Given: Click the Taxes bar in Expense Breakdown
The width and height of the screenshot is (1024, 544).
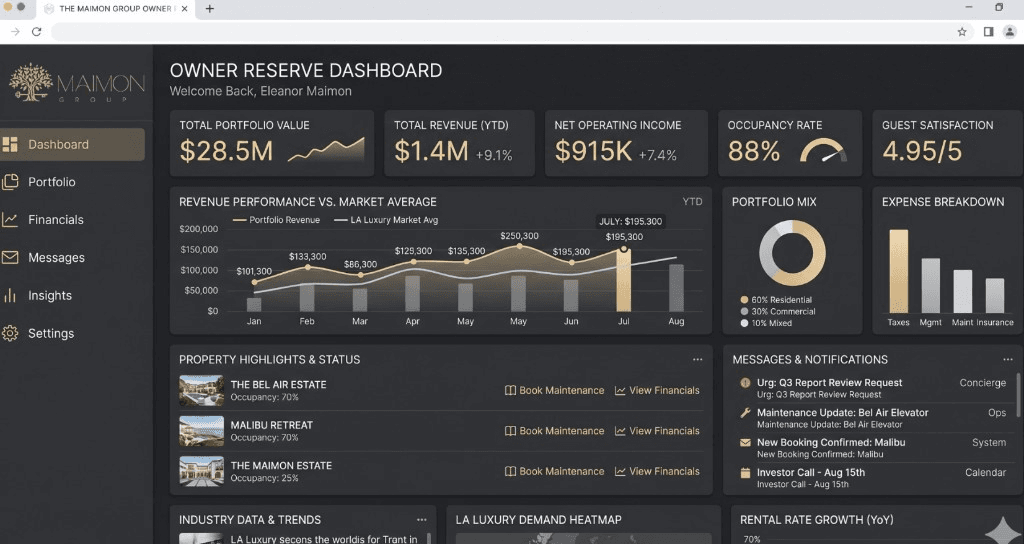Looking at the screenshot, I should click(899, 271).
